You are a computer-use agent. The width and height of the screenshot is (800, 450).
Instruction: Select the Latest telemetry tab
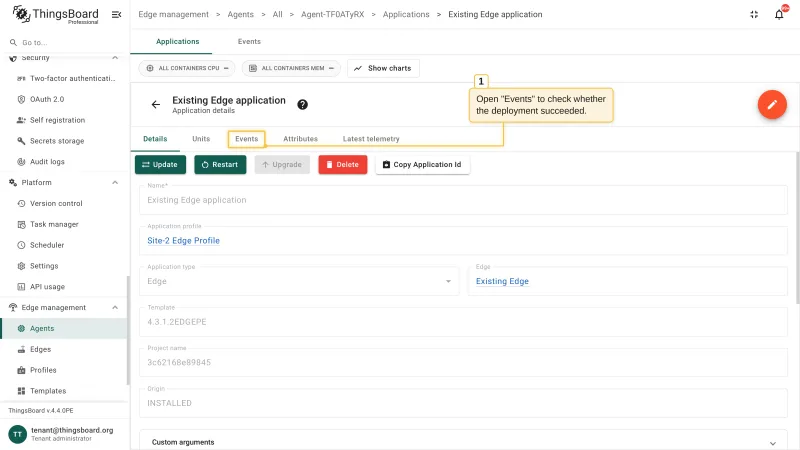click(371, 139)
